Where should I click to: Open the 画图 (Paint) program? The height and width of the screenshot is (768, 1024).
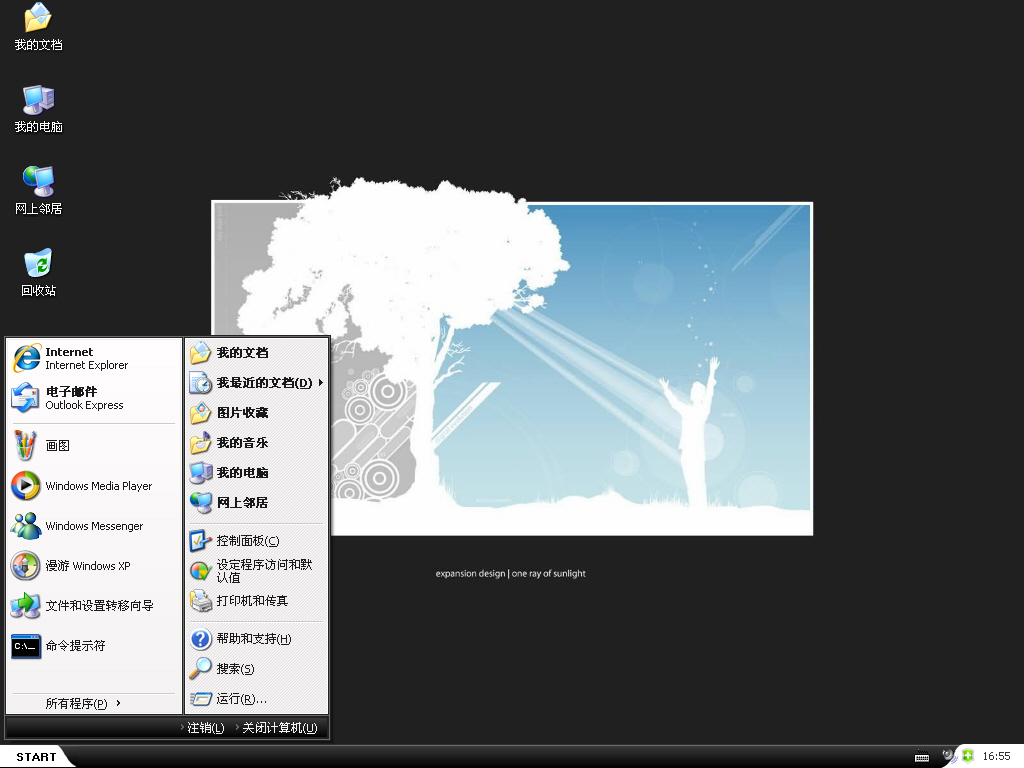point(57,446)
